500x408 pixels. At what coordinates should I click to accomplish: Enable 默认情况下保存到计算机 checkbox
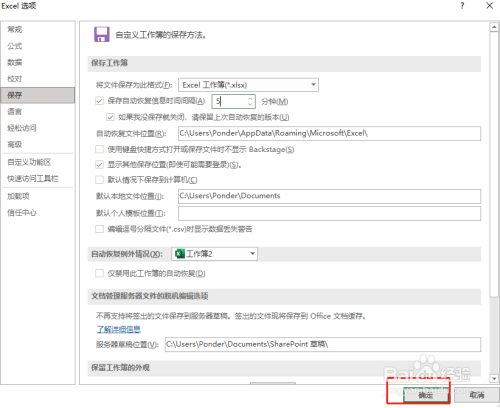coord(99,180)
